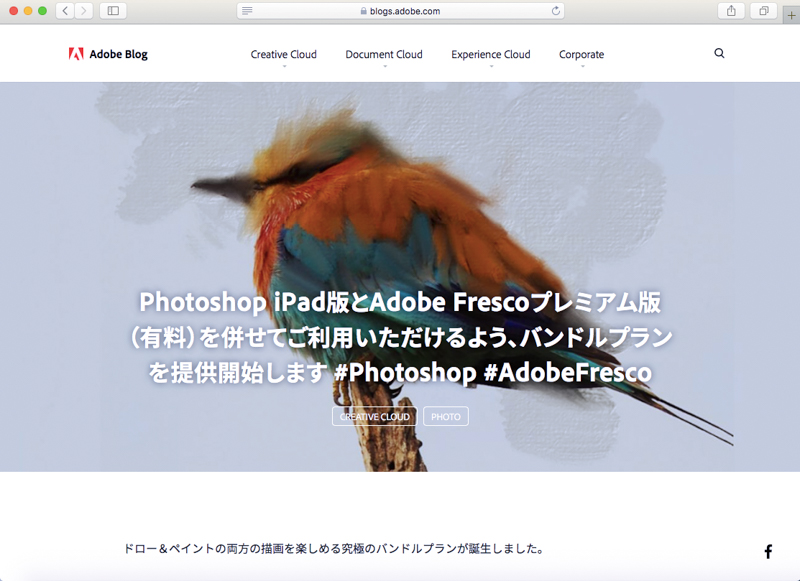Go back with Safari's back arrow

click(65, 11)
